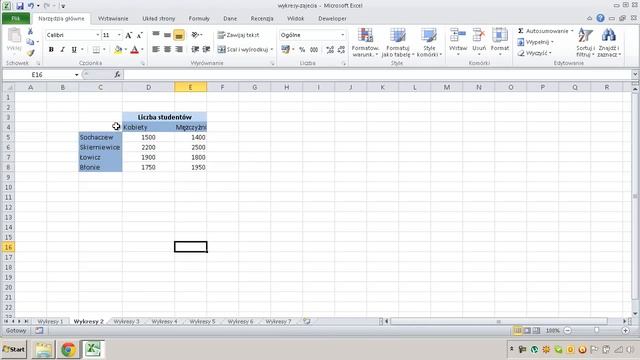This screenshot has height=360, width=640.
Task: Click Autosumowanie sum button
Action: pos(545,31)
